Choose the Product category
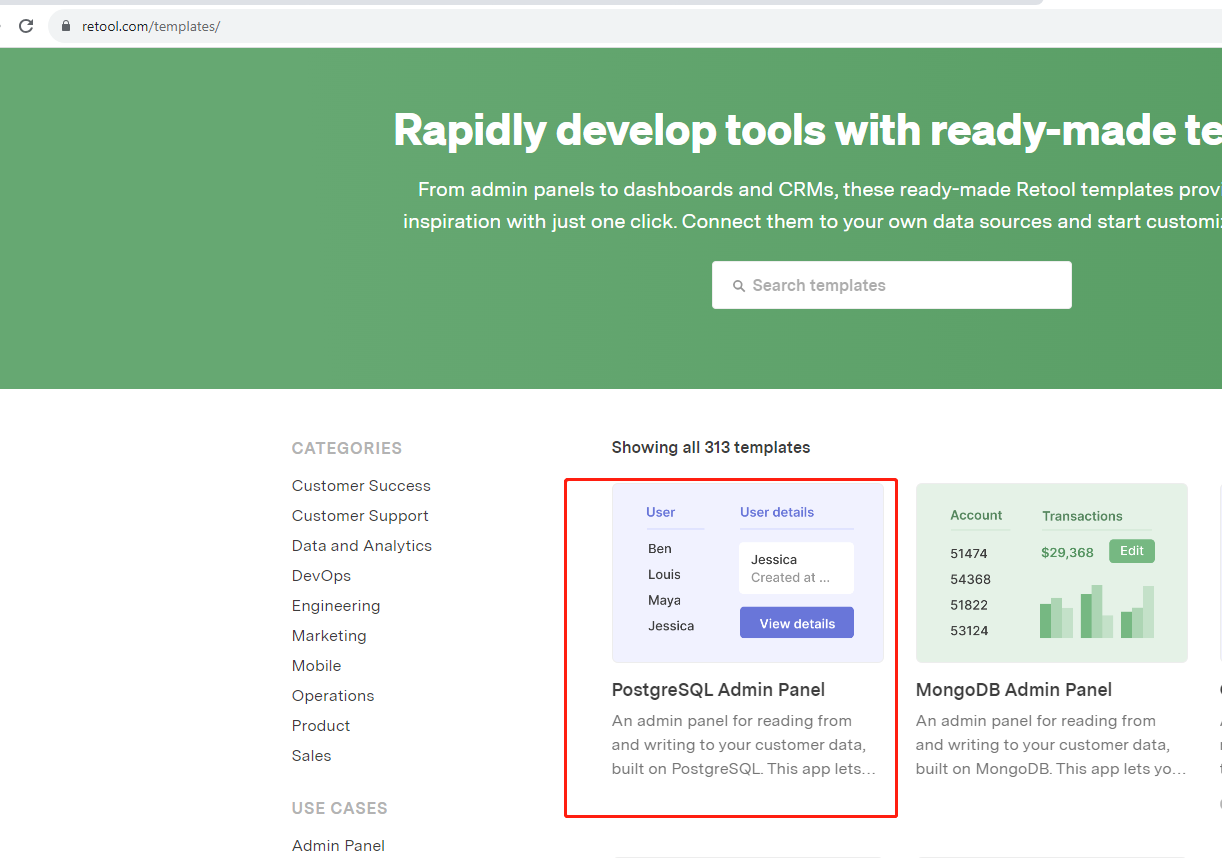Image resolution: width=1222 pixels, height=858 pixels. click(321, 726)
